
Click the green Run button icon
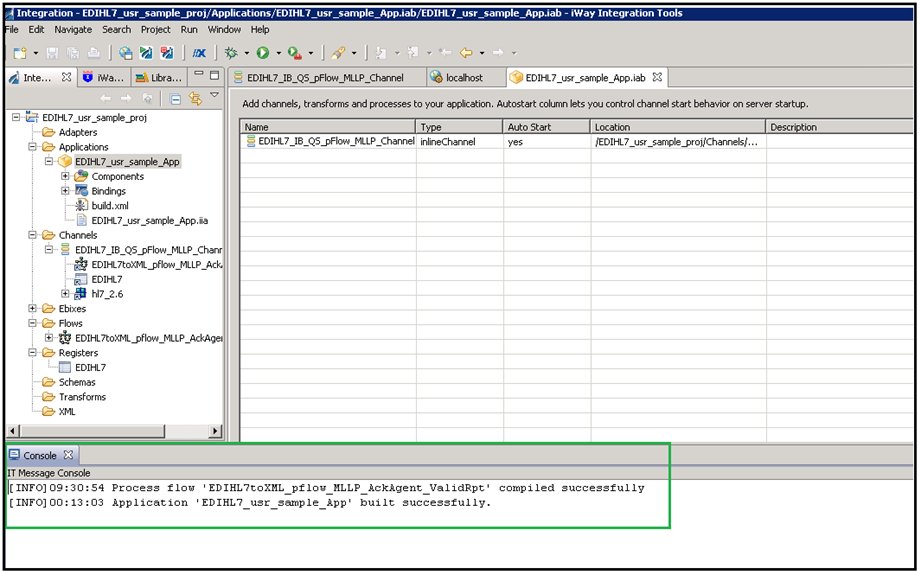point(263,53)
